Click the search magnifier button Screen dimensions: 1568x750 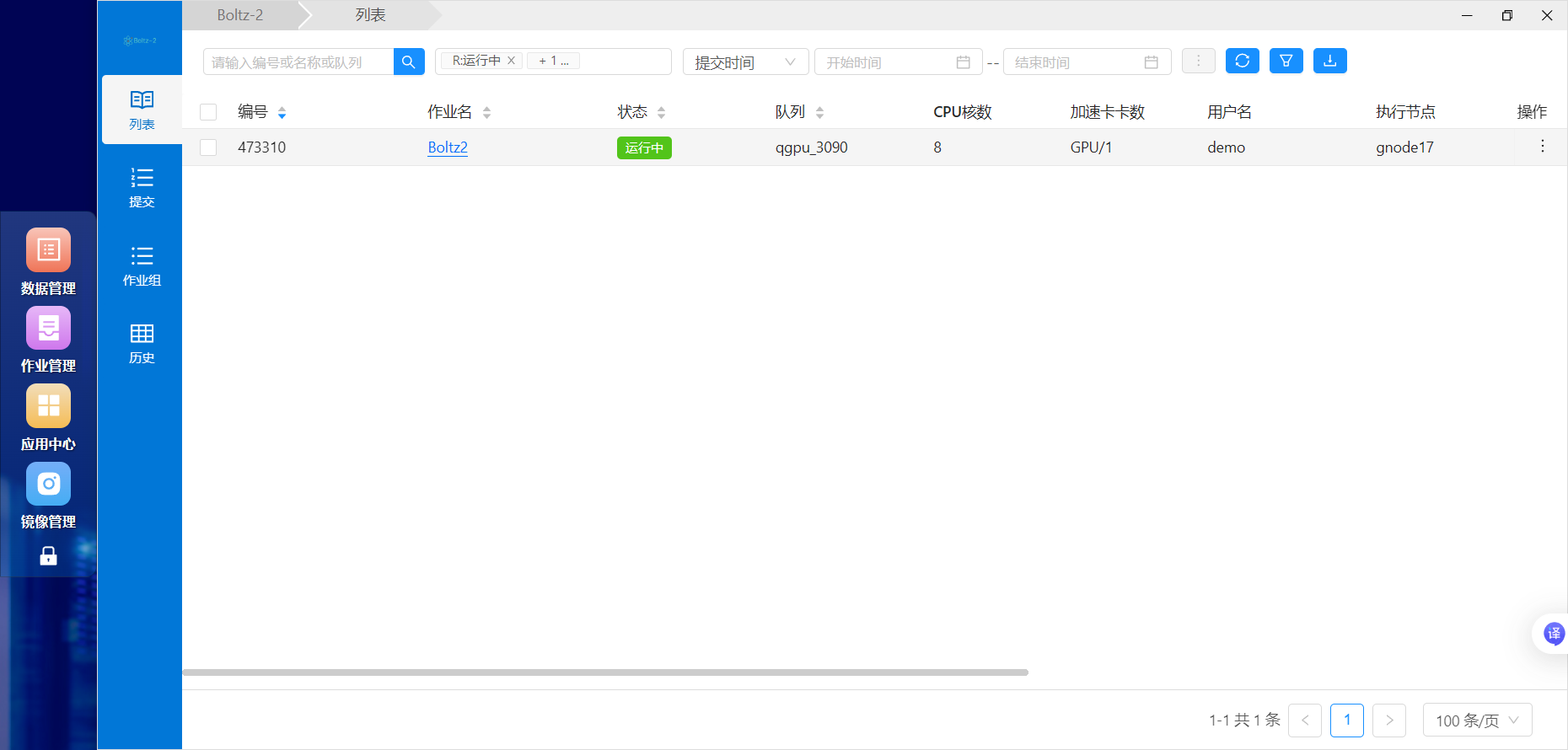(x=409, y=62)
